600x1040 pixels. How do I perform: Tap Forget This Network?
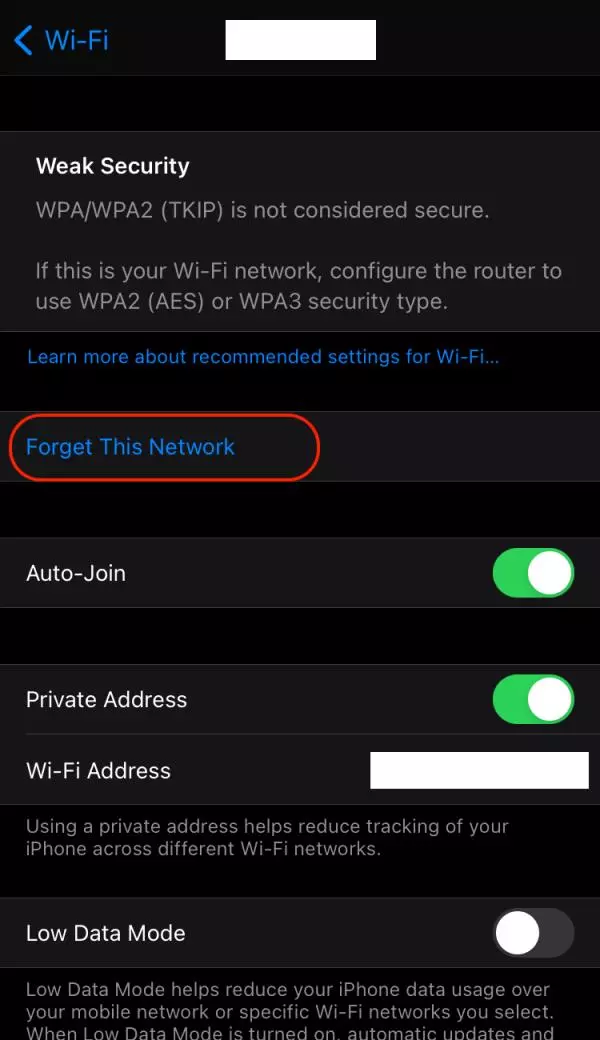[x=131, y=446]
